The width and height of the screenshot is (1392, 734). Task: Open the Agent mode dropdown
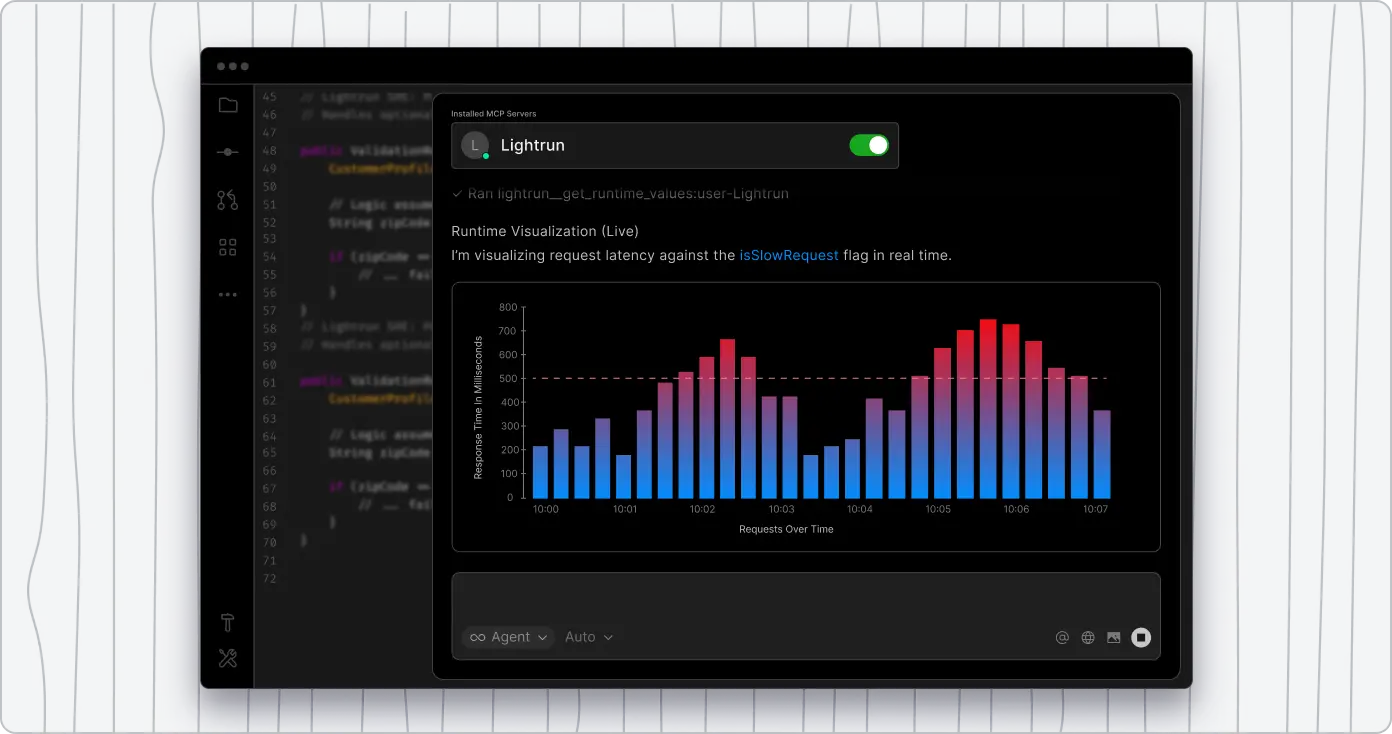click(x=507, y=637)
